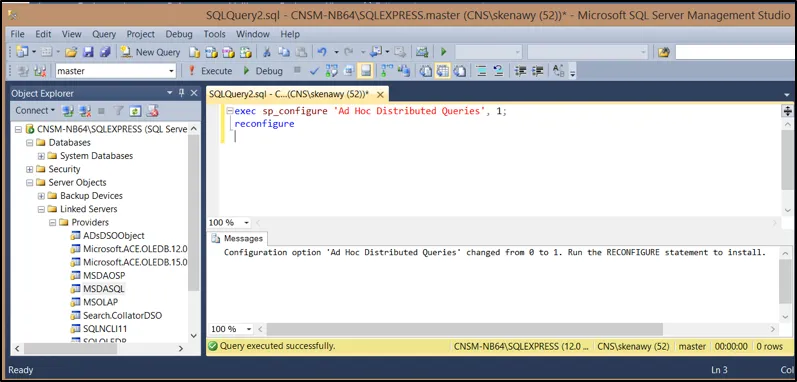The height and width of the screenshot is (382, 797).
Task: Click Display Estimated Execution Plan icon
Action: (x=331, y=71)
